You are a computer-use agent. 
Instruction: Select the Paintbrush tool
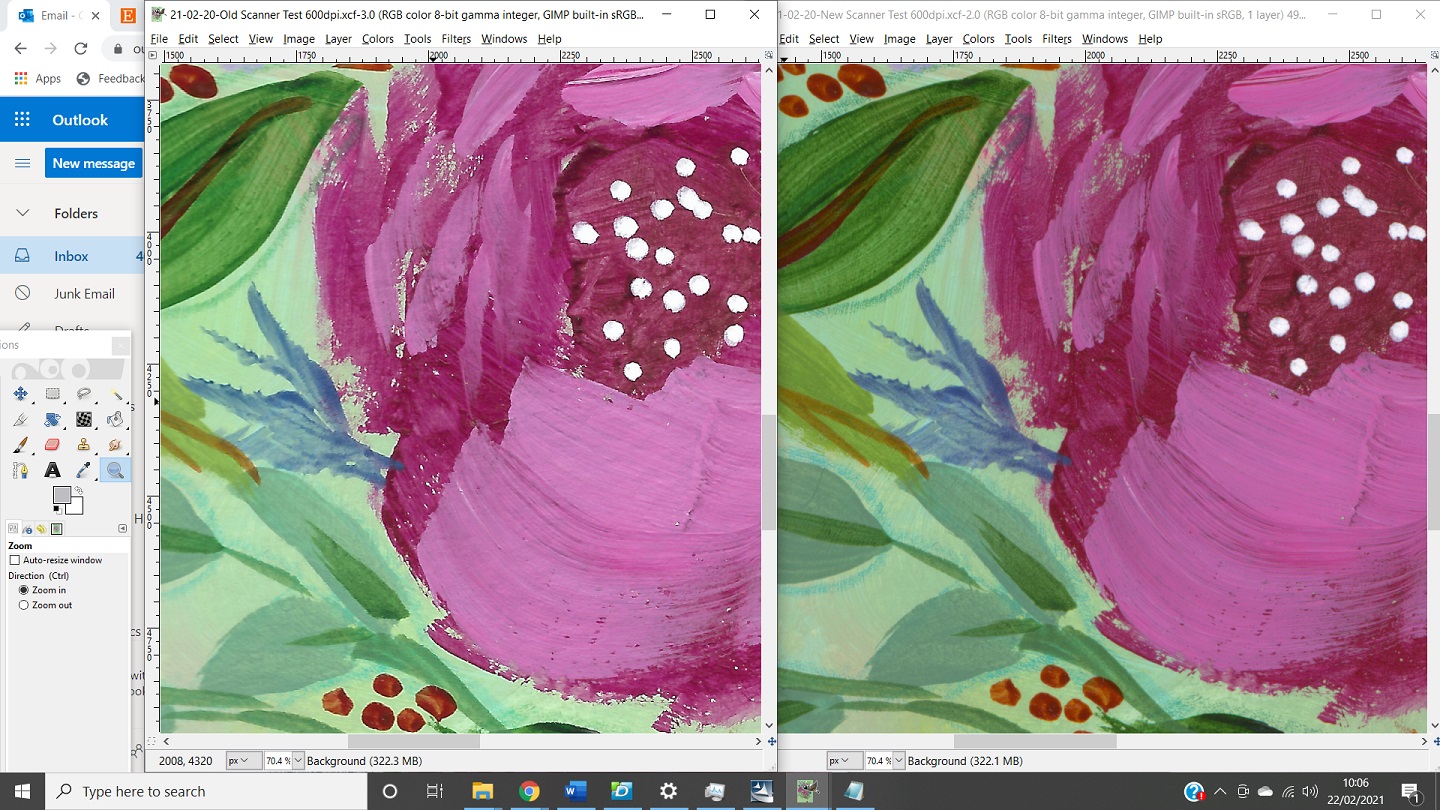(21, 444)
